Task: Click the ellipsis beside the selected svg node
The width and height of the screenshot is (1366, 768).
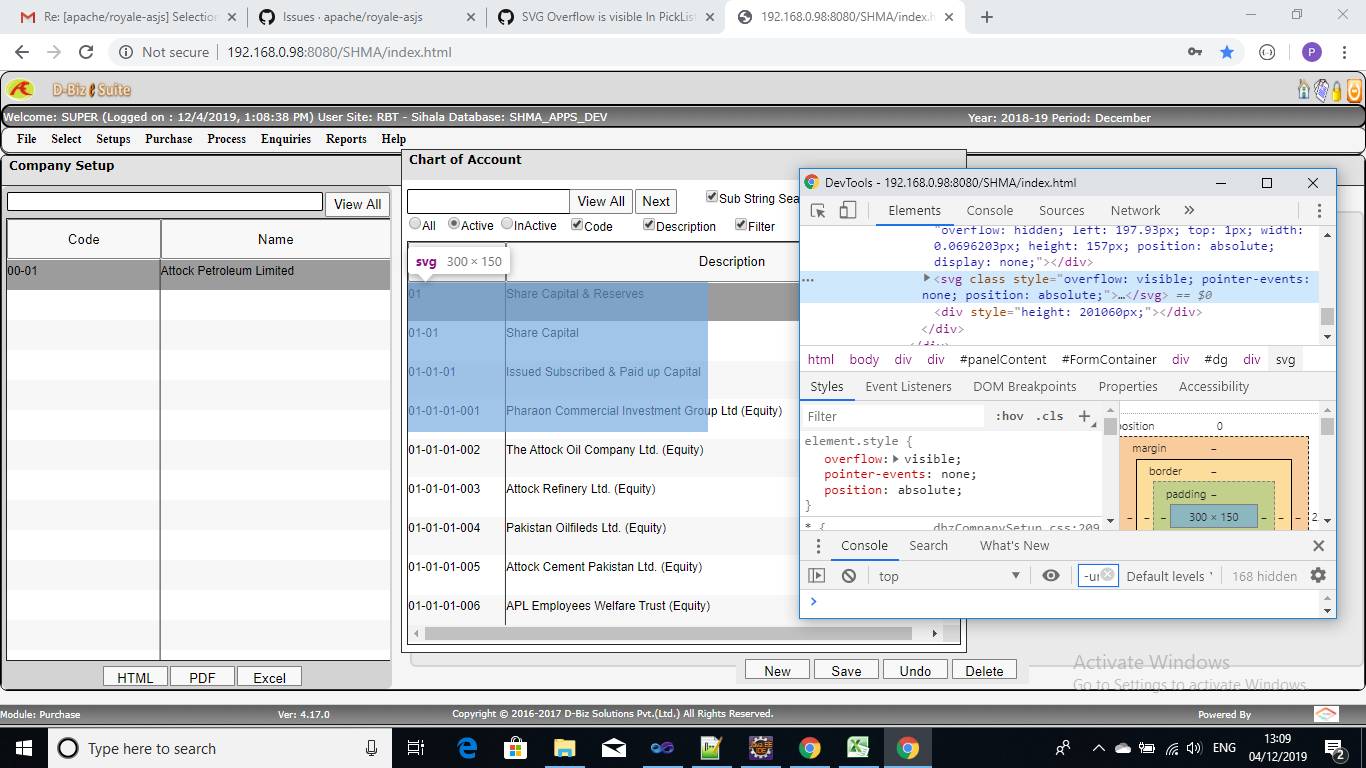Action: (x=808, y=280)
